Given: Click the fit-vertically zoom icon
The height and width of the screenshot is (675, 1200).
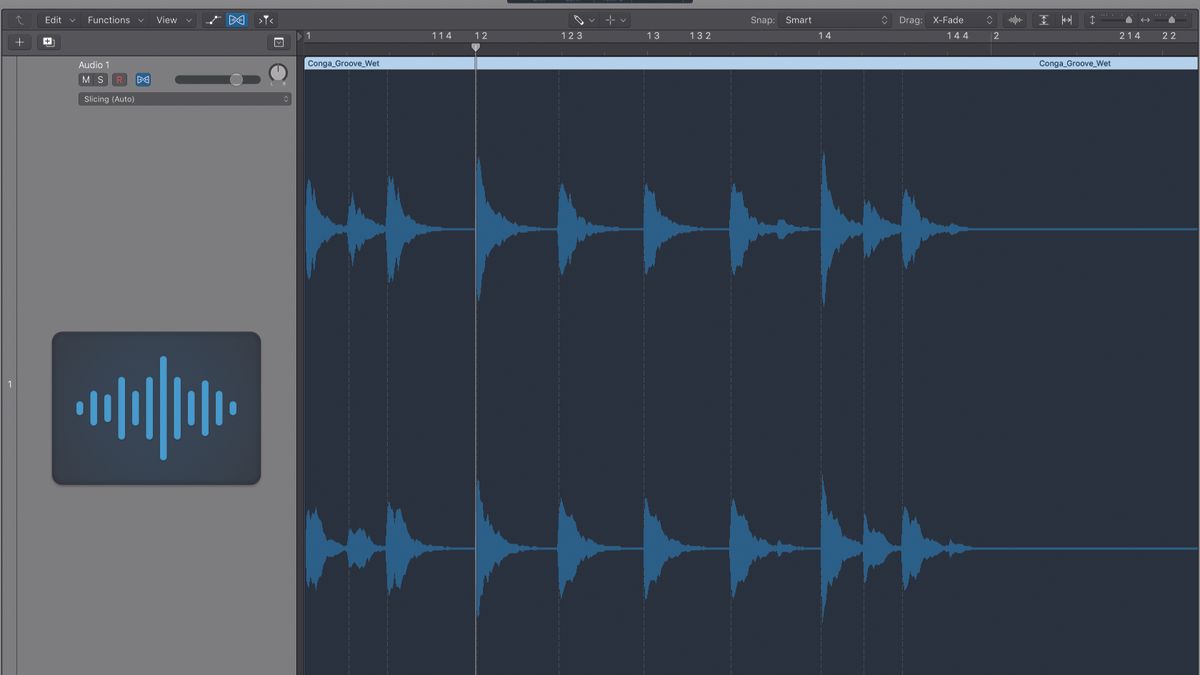Looking at the screenshot, I should tap(1044, 19).
